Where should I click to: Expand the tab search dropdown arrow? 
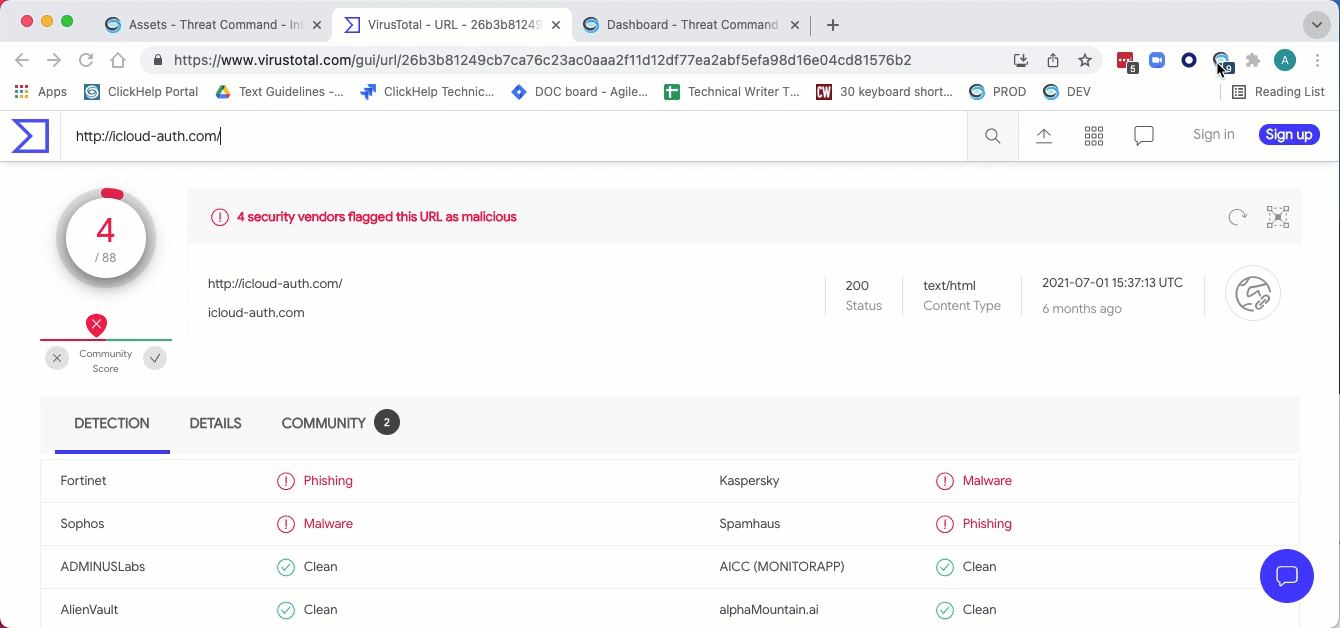pyautogui.click(x=1316, y=24)
